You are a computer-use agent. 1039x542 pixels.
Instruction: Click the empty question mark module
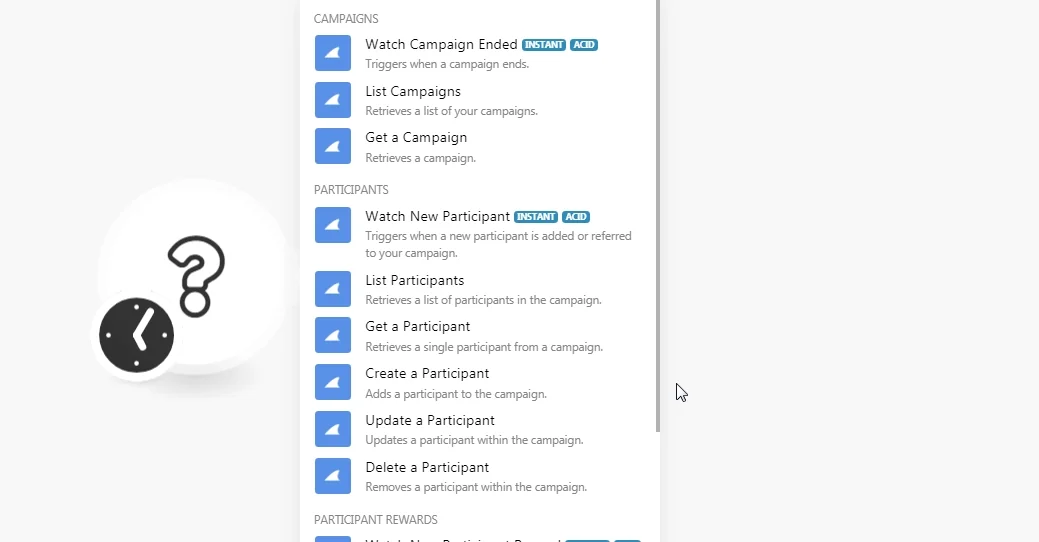(x=195, y=277)
